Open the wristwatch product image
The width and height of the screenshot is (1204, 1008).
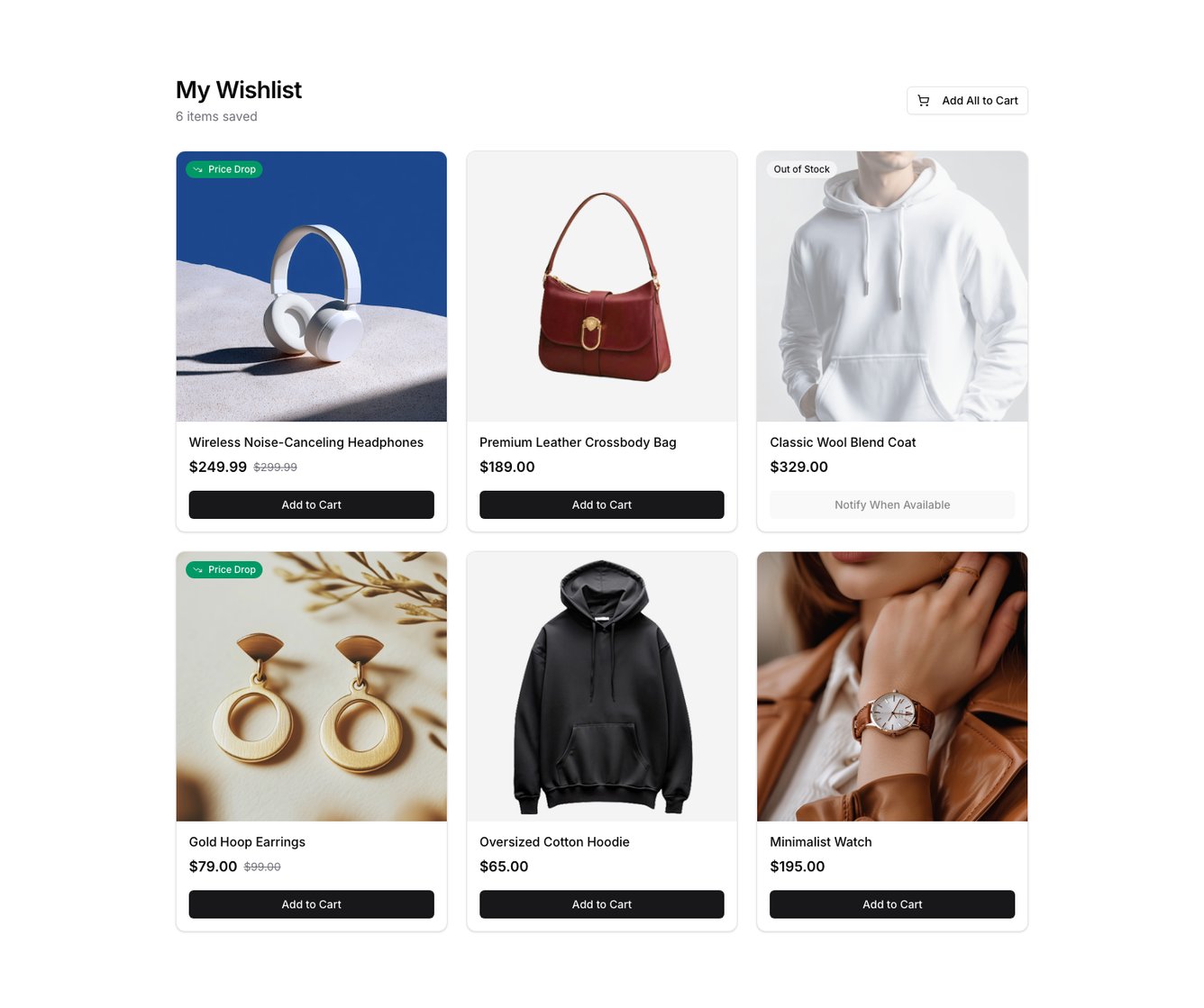tap(892, 686)
